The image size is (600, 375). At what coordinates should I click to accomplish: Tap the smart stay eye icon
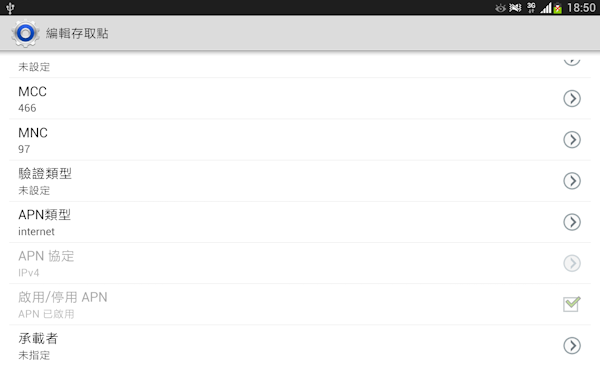[500, 8]
